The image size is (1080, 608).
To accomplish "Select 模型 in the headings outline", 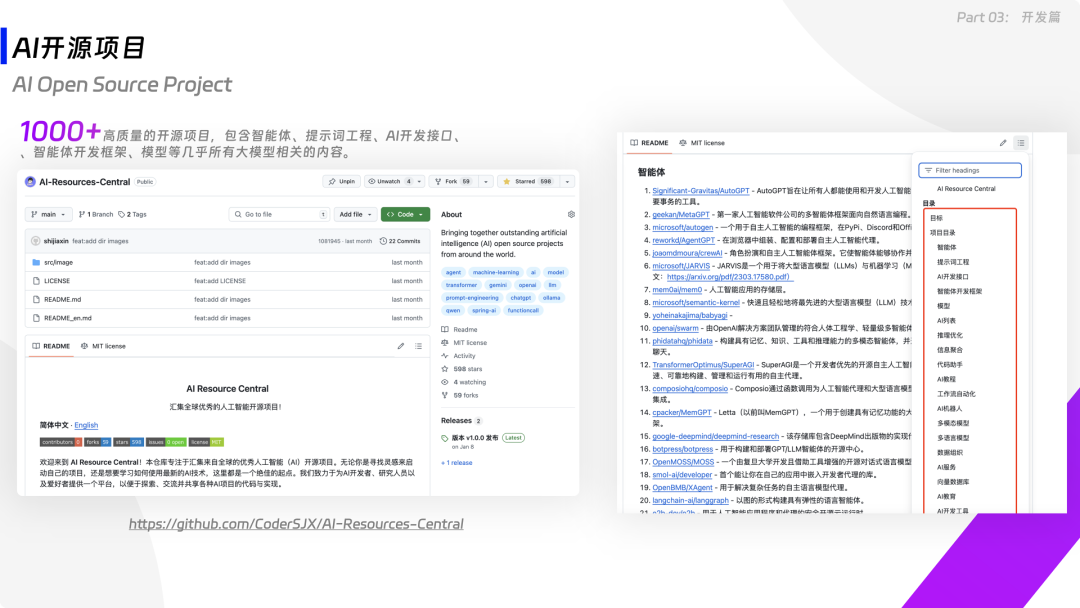I will 943,306.
